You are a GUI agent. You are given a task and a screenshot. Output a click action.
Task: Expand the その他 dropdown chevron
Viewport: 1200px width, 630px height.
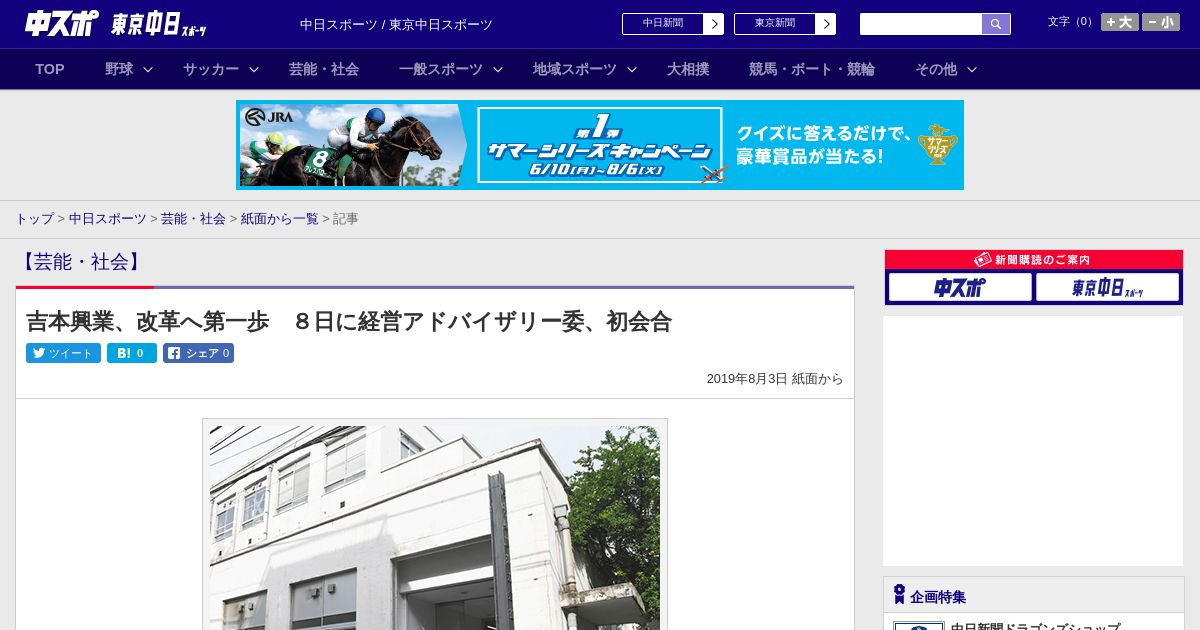point(972,69)
